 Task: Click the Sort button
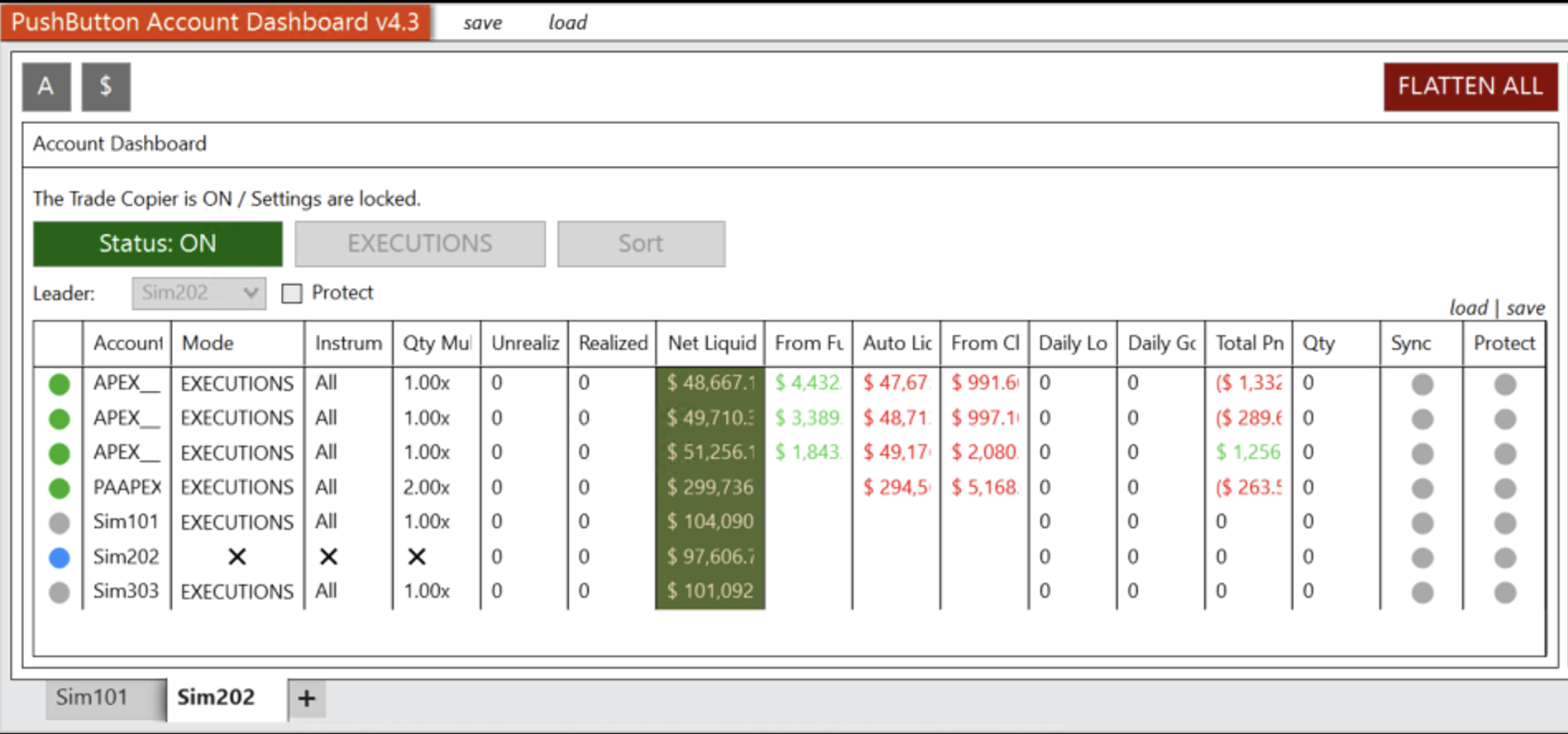click(641, 244)
